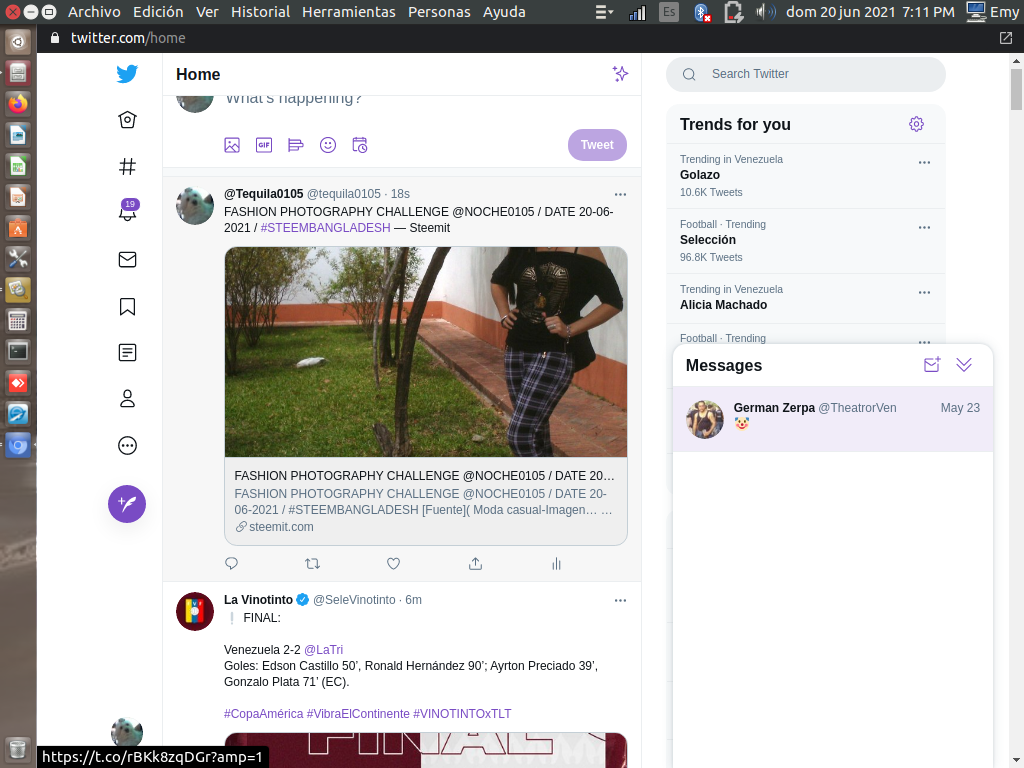
Task: Open the Explore hashtag icon
Action: (127, 167)
